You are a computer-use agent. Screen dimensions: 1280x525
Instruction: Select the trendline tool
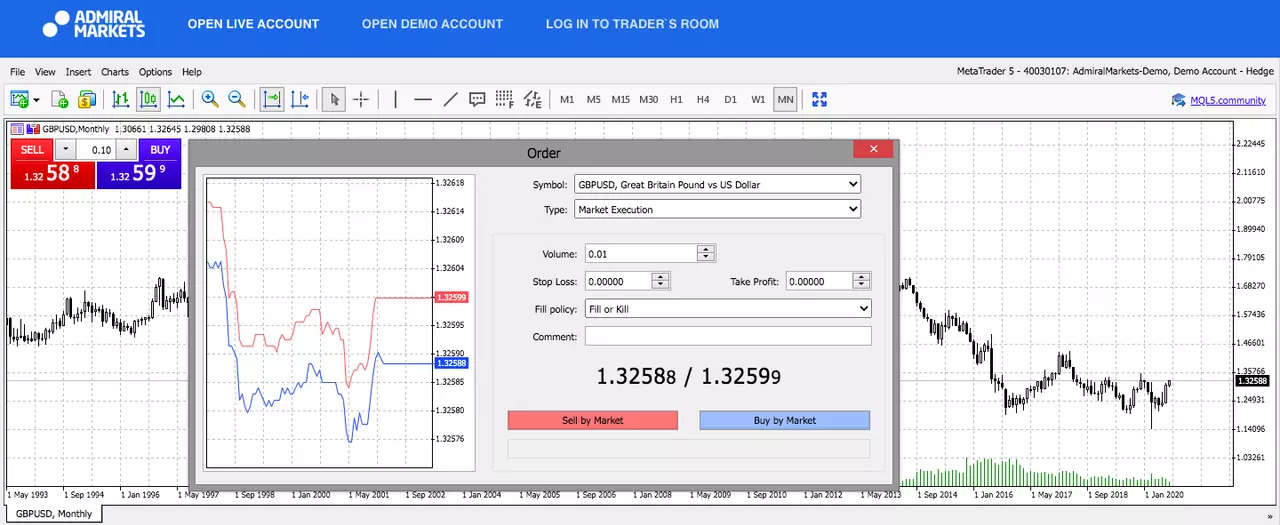click(450, 99)
